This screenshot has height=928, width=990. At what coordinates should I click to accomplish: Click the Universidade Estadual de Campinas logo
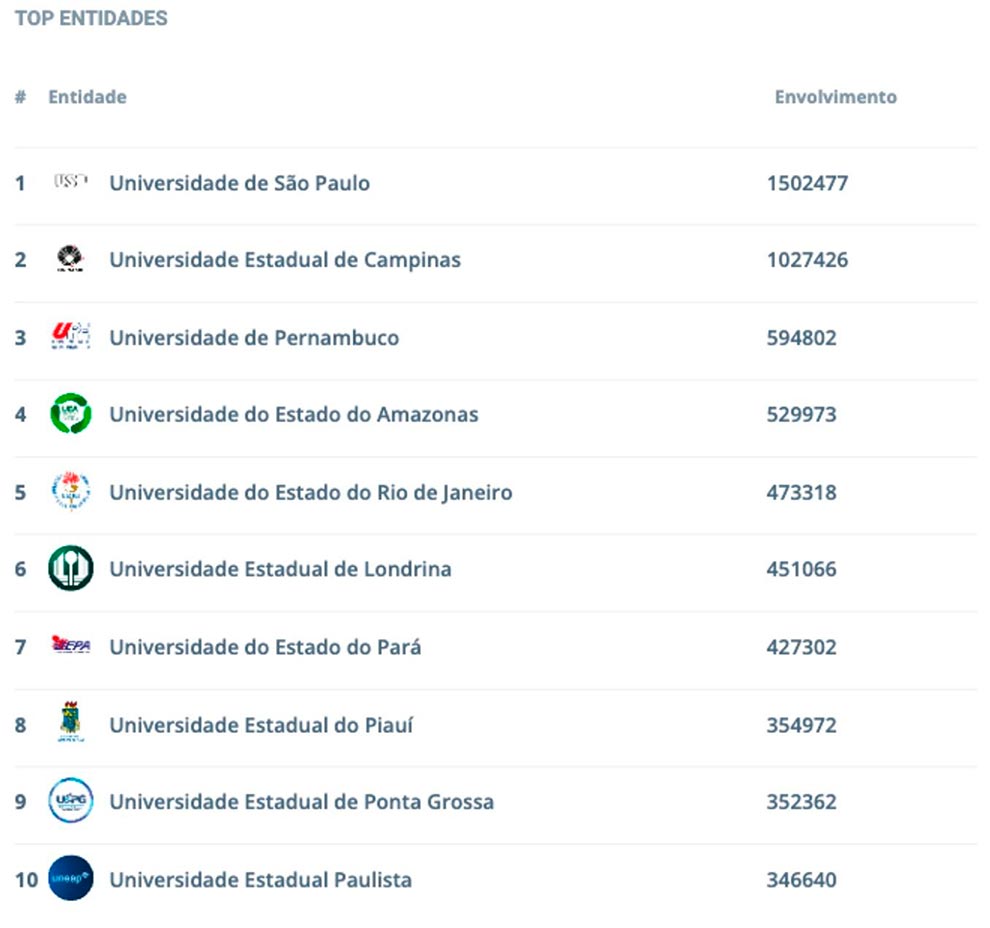[70, 259]
